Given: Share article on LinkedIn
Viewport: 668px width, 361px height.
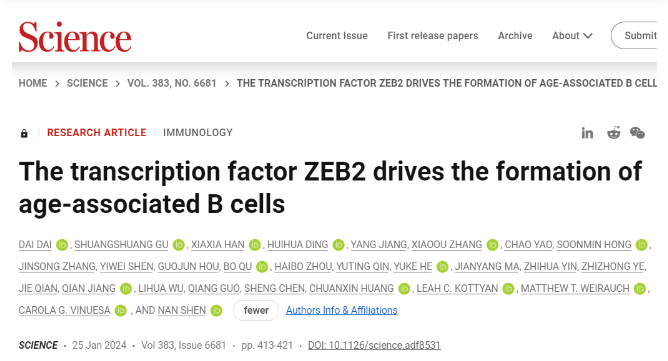Looking at the screenshot, I should [587, 133].
